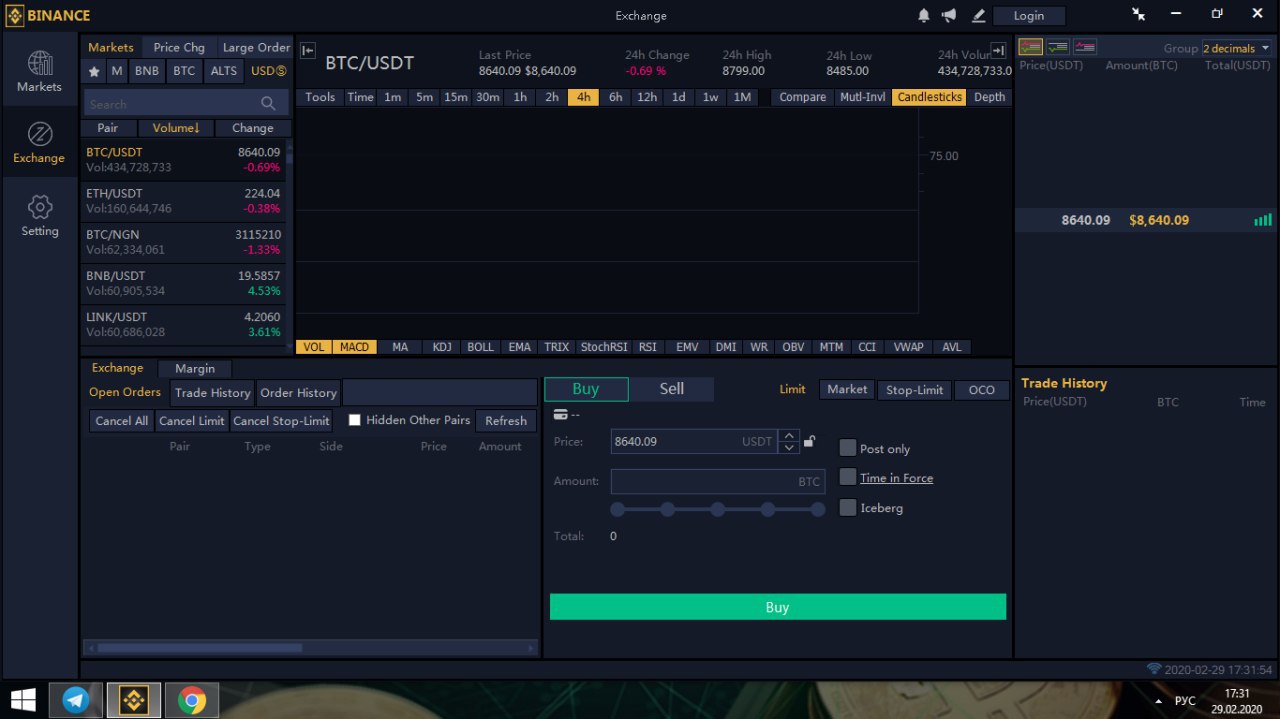Enable the VWAP indicator
Viewport: 1280px width, 719px height.
click(909, 347)
